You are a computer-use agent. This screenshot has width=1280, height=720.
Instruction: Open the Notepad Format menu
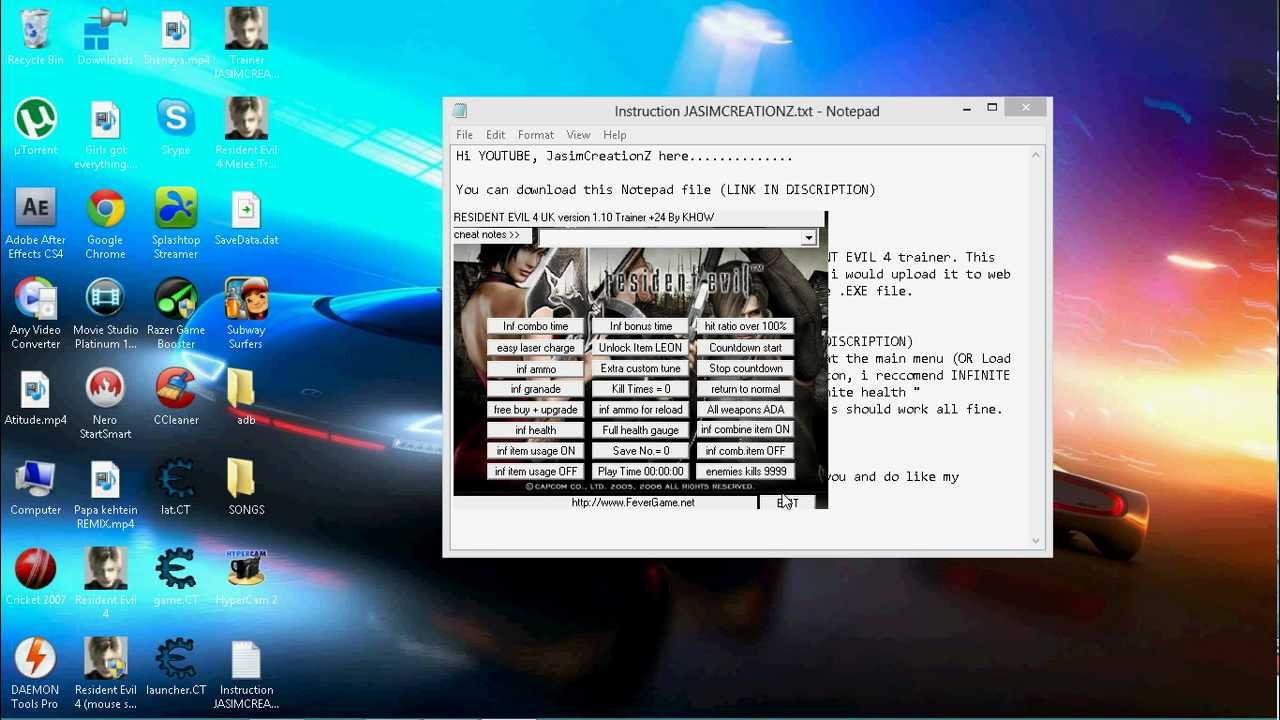[x=536, y=135]
